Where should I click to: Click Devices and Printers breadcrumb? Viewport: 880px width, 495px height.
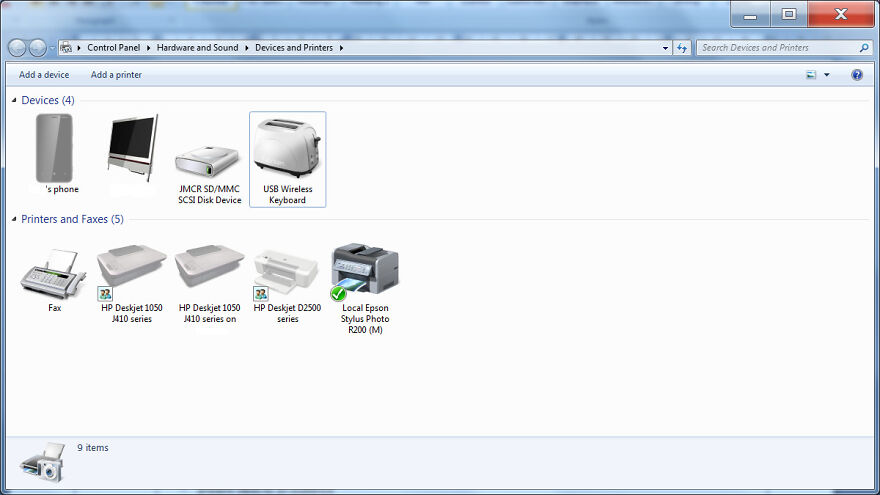click(x=294, y=48)
